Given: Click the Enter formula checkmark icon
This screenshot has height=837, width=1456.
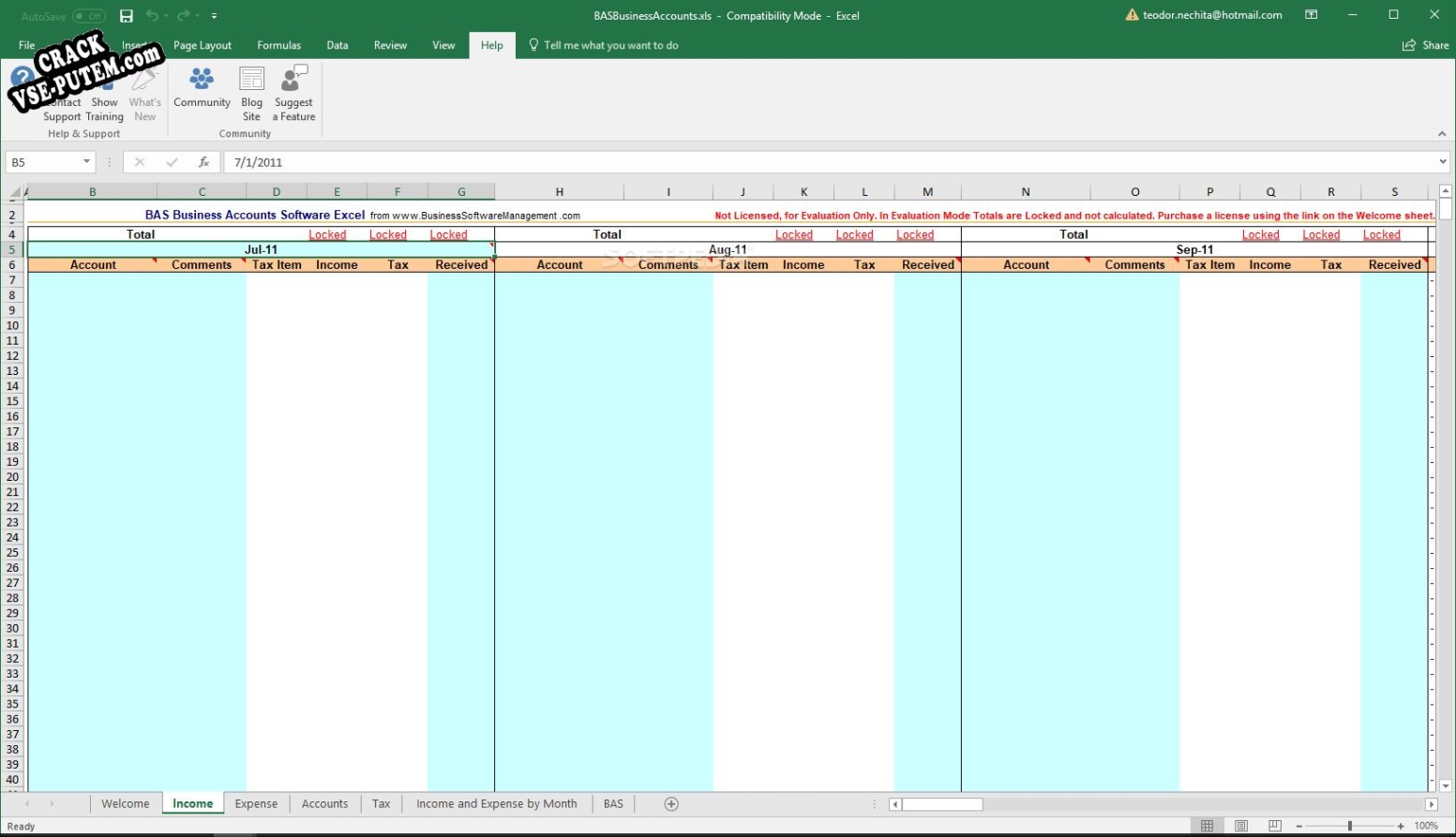Looking at the screenshot, I should pos(172,162).
